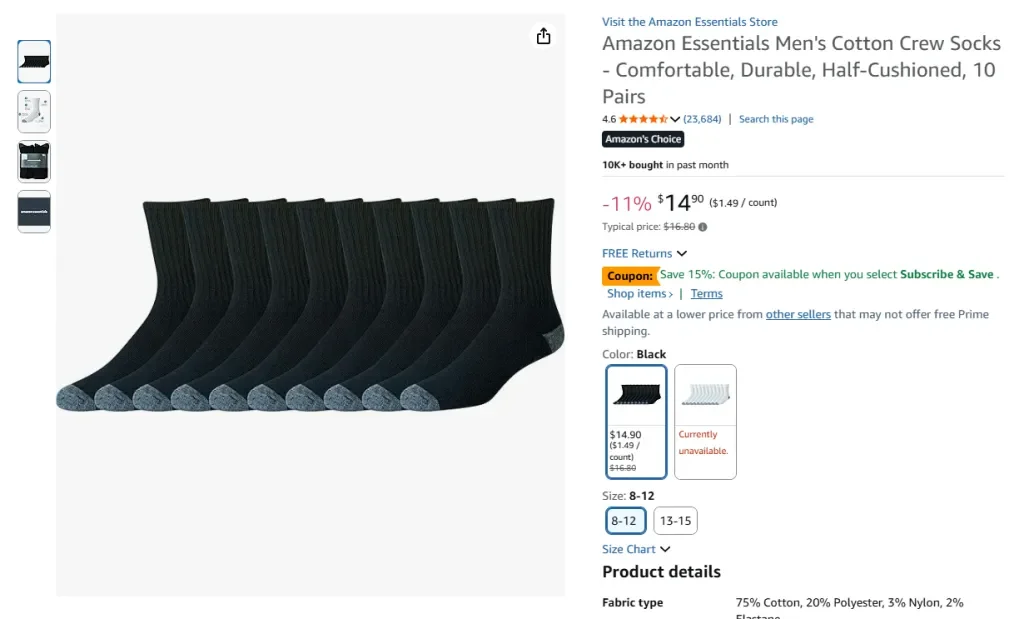This screenshot has height=619, width=1024.
Task: Select size 13-15
Action: coord(675,520)
